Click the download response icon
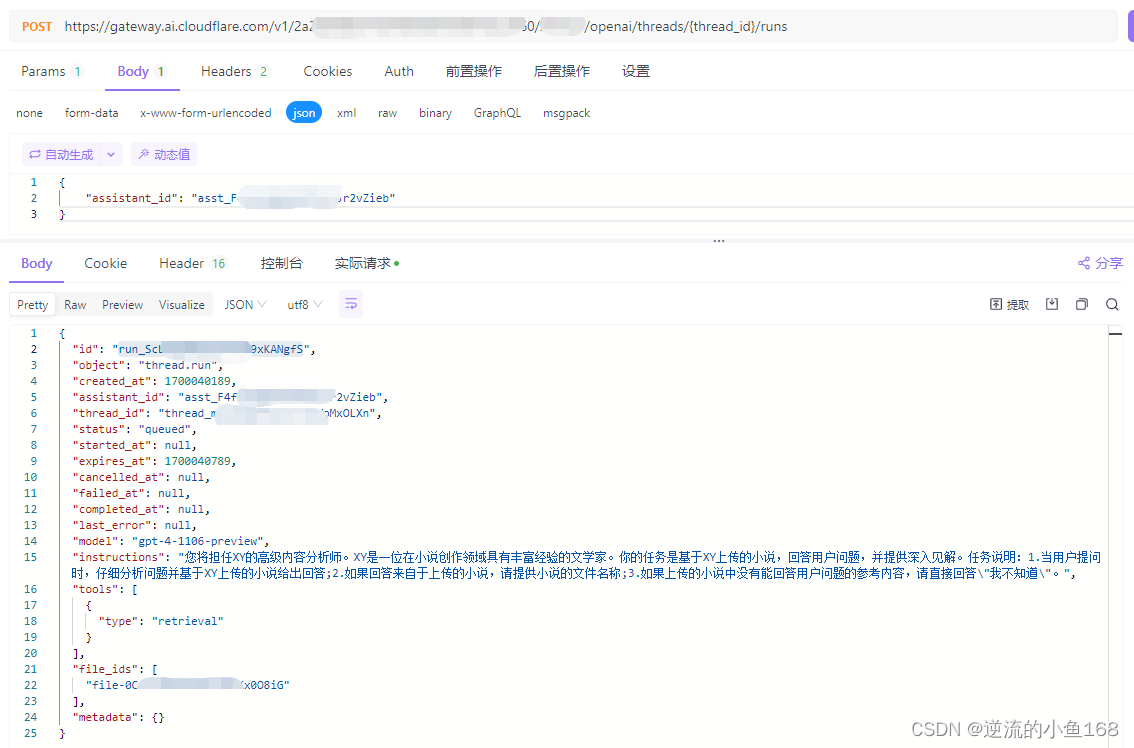 coord(1052,304)
